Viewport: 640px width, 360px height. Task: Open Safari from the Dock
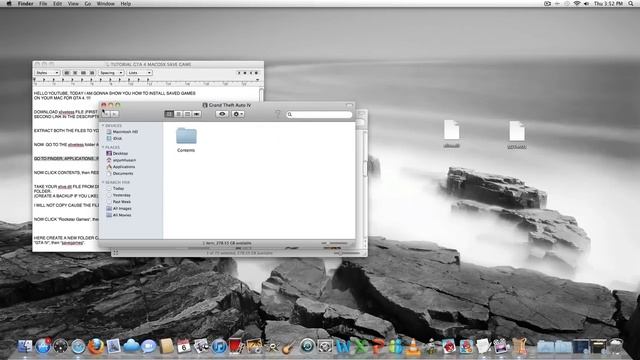pyautogui.click(x=78, y=347)
